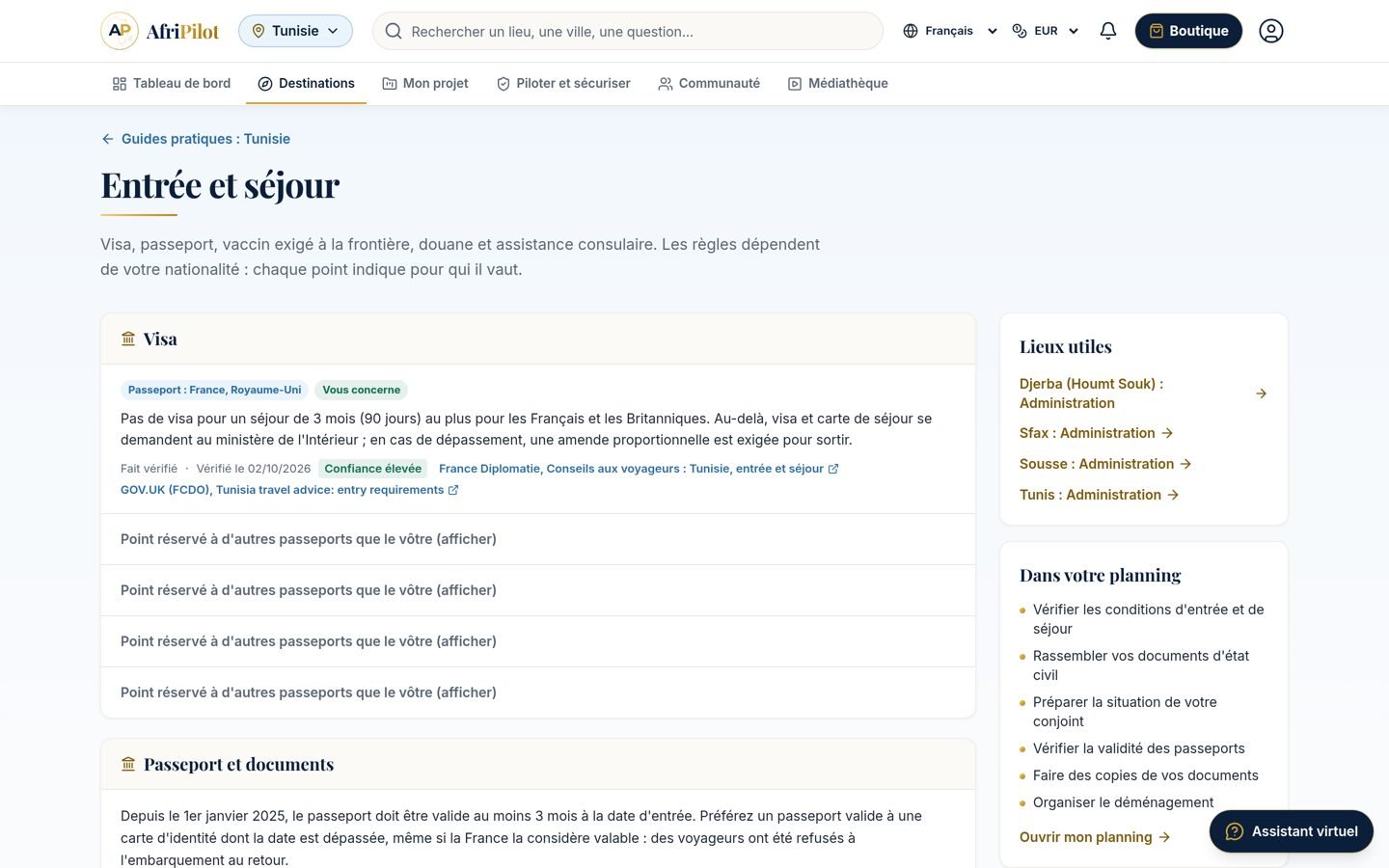The width and height of the screenshot is (1389, 868).
Task: Click the magnifier icon in search bar
Action: pos(394,31)
